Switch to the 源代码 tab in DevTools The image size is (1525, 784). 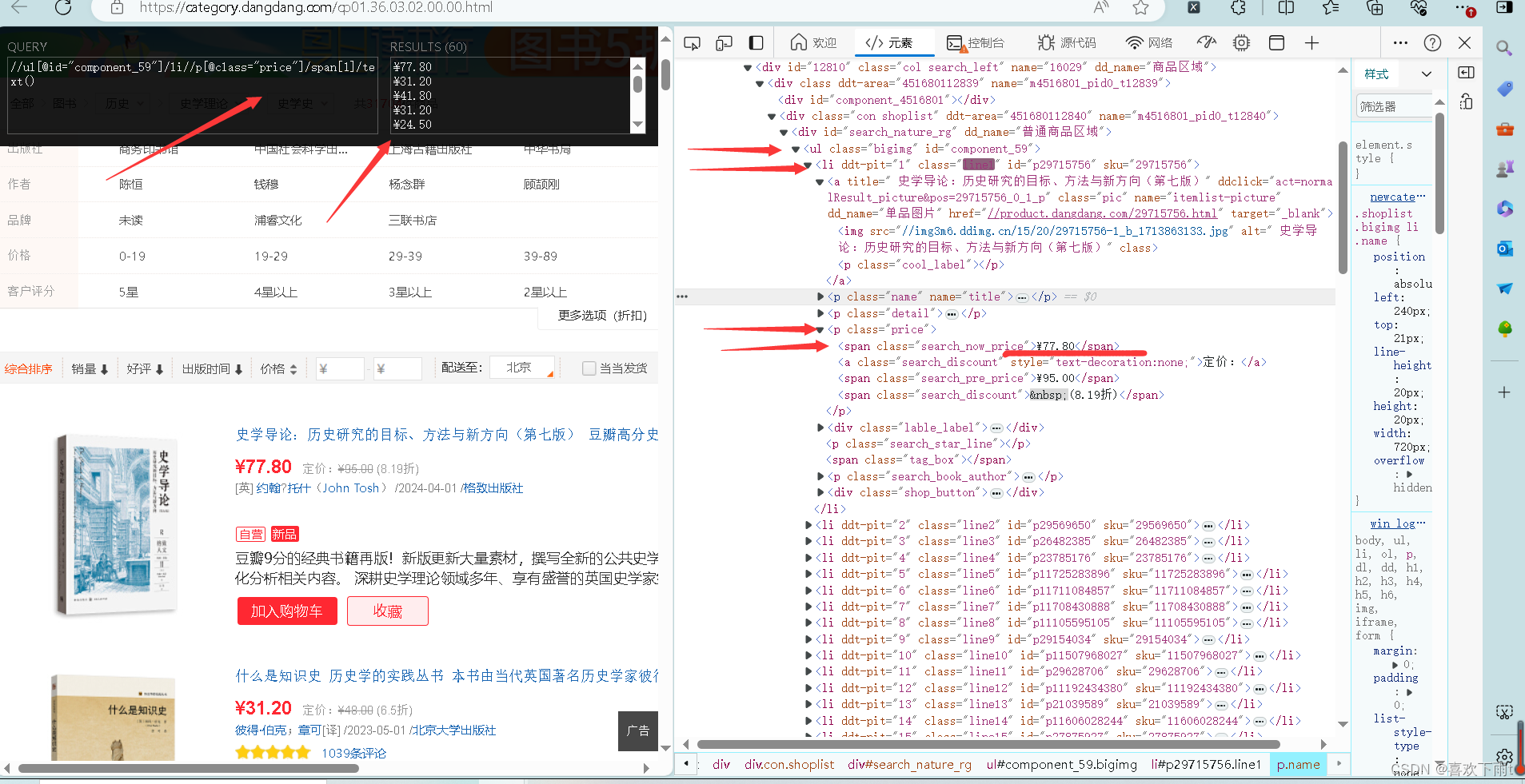[1068, 43]
